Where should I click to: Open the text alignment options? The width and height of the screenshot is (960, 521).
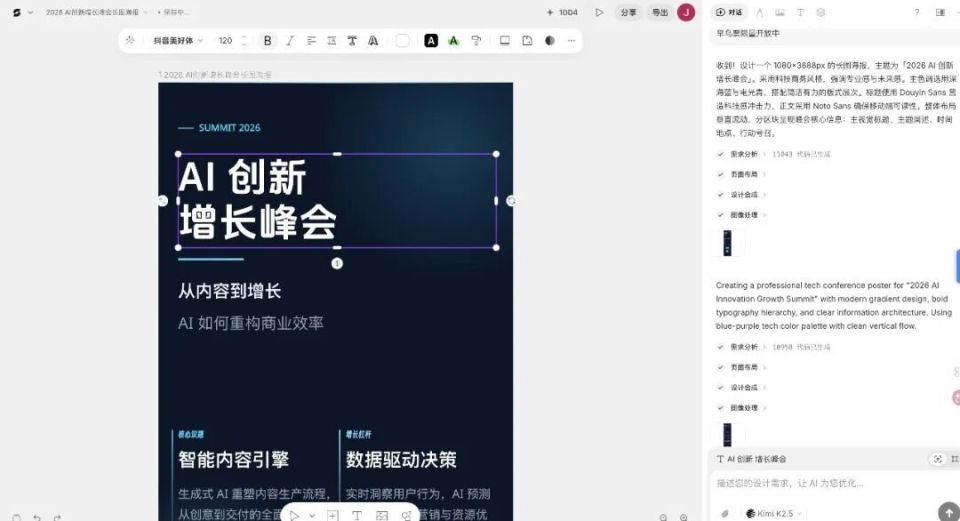tap(311, 40)
